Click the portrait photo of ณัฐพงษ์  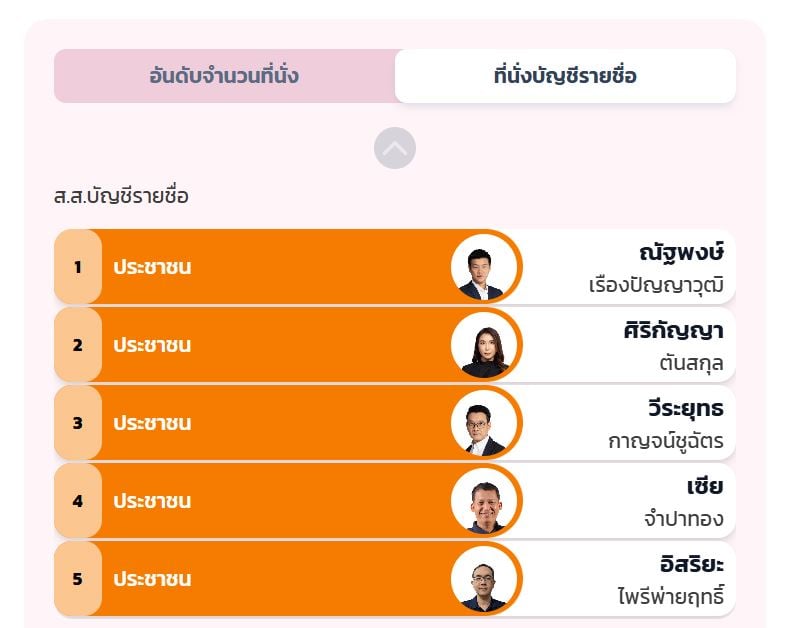484,268
